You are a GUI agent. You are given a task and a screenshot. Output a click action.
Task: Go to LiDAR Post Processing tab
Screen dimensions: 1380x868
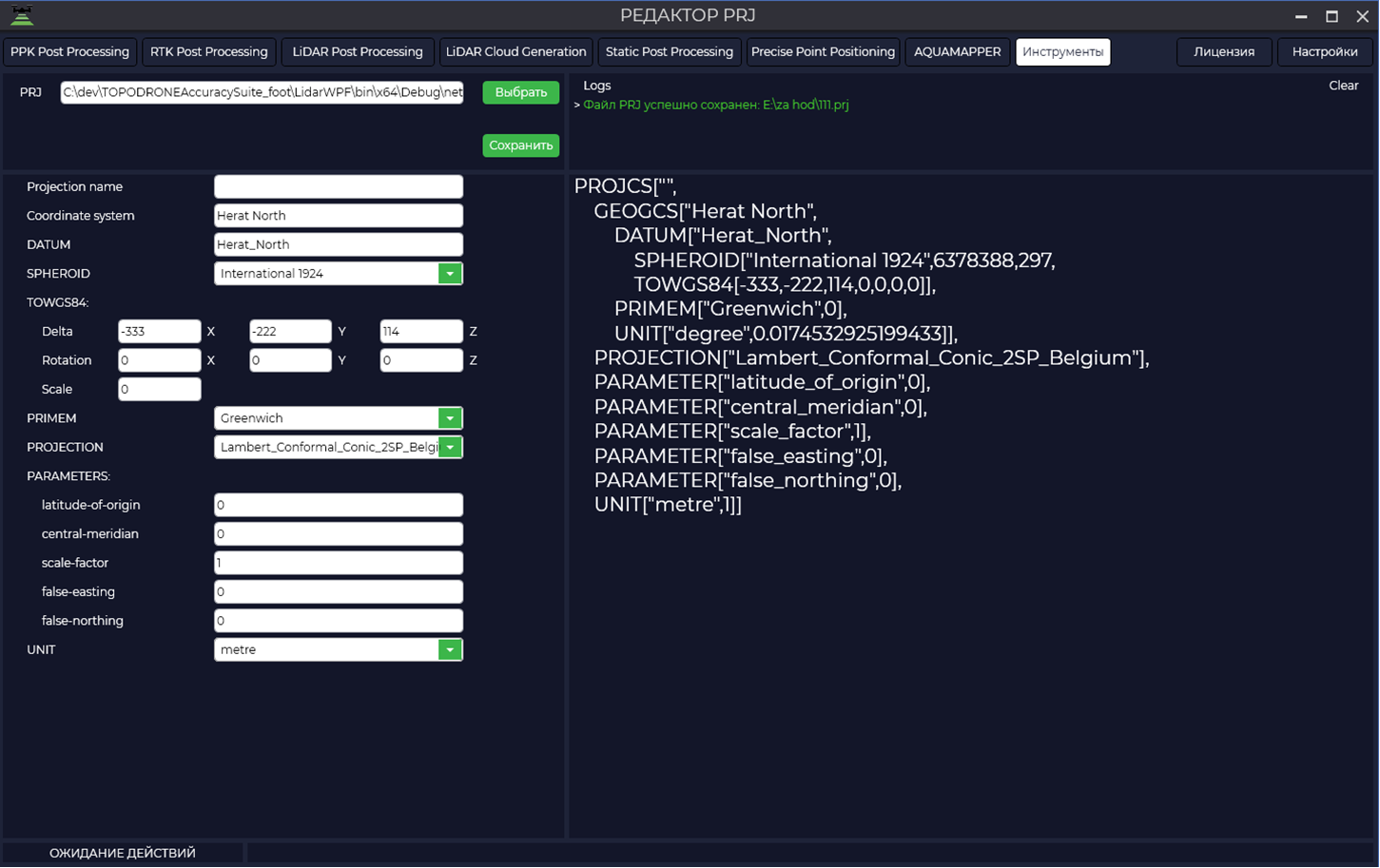click(358, 51)
